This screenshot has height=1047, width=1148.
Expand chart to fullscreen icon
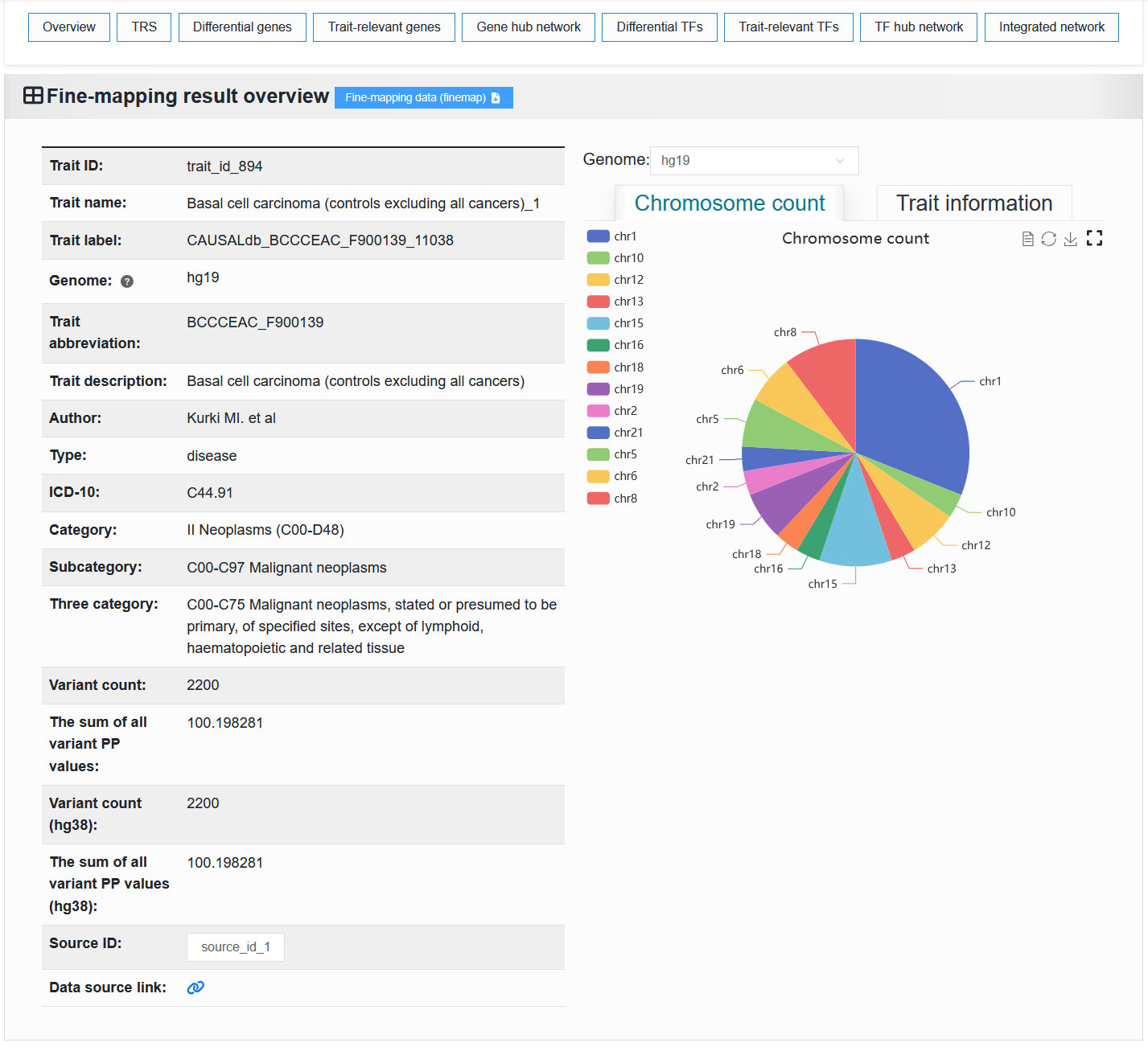tap(1094, 238)
